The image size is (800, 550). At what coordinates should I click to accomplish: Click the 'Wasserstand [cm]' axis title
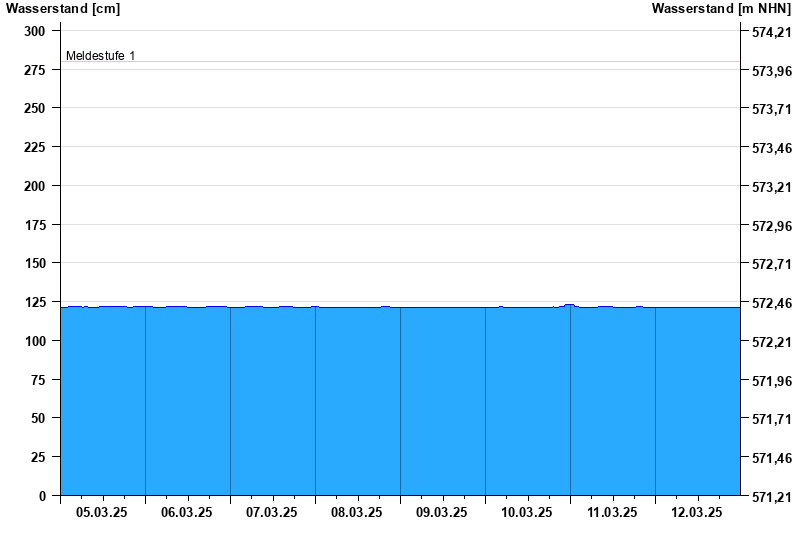coord(63,9)
